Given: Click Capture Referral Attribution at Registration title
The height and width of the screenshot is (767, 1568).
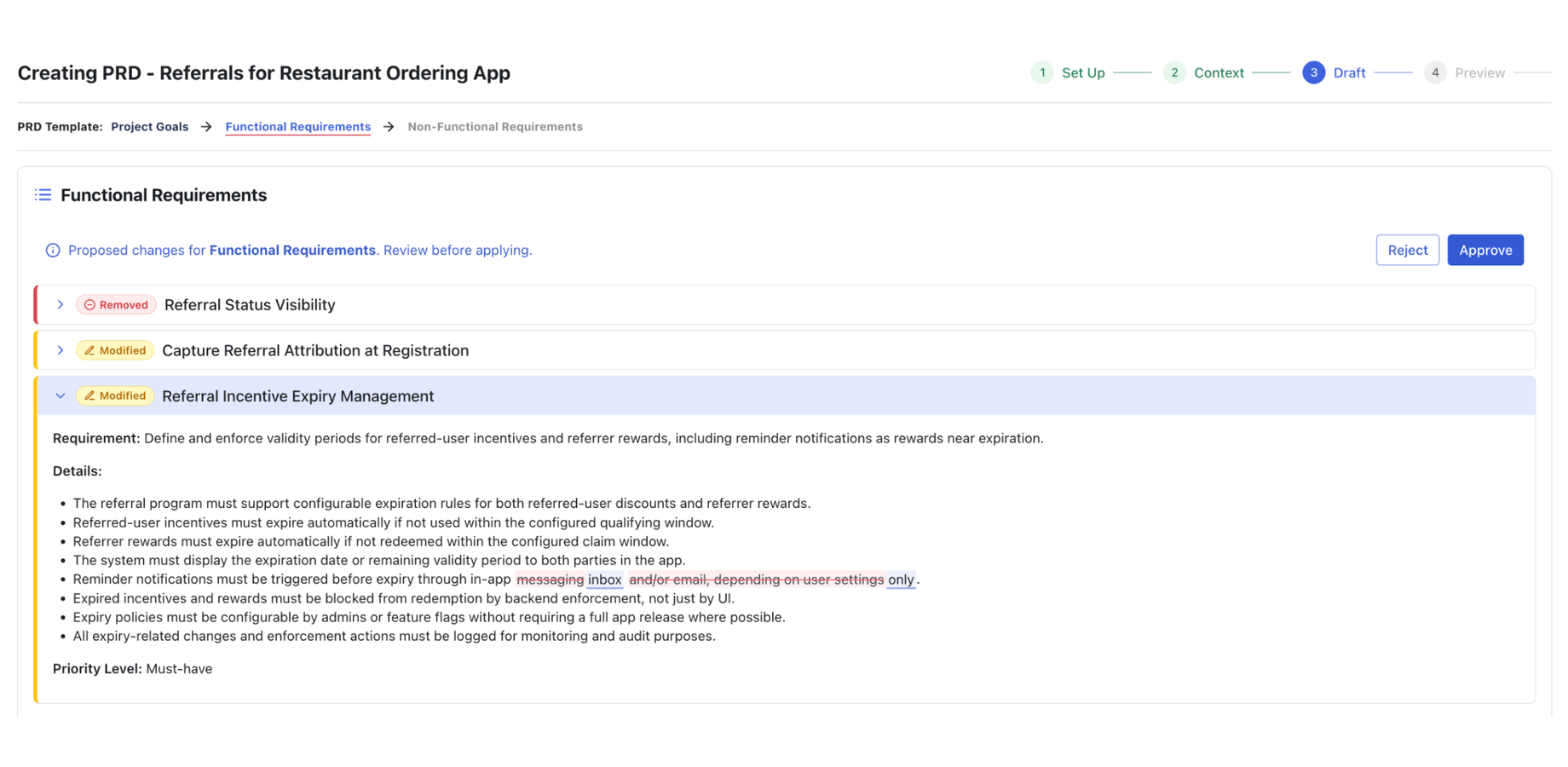Looking at the screenshot, I should [x=315, y=350].
